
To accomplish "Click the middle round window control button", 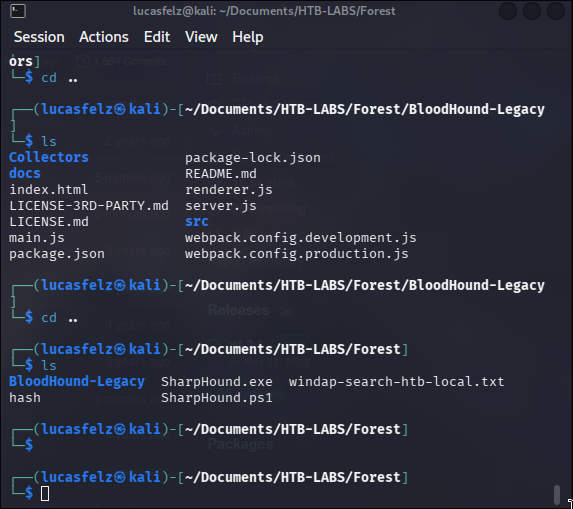I will click(x=532, y=11).
